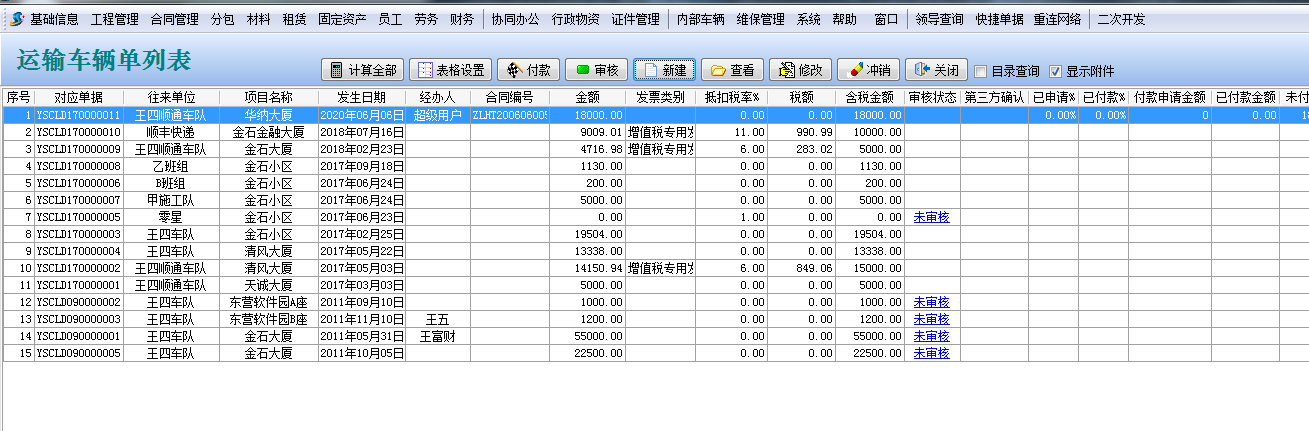Expand the 内部车辆 menu
Image resolution: width=1309 pixels, height=431 pixels.
(700, 19)
